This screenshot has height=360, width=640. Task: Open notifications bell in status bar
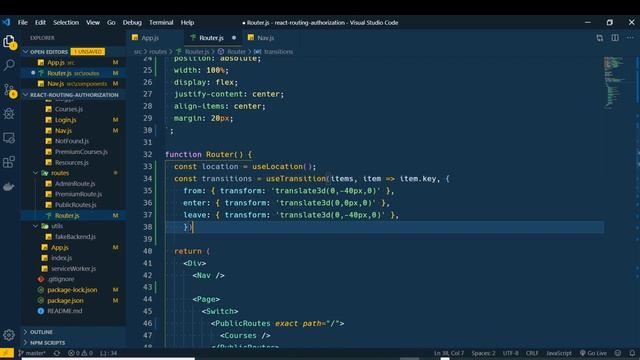[632, 353]
